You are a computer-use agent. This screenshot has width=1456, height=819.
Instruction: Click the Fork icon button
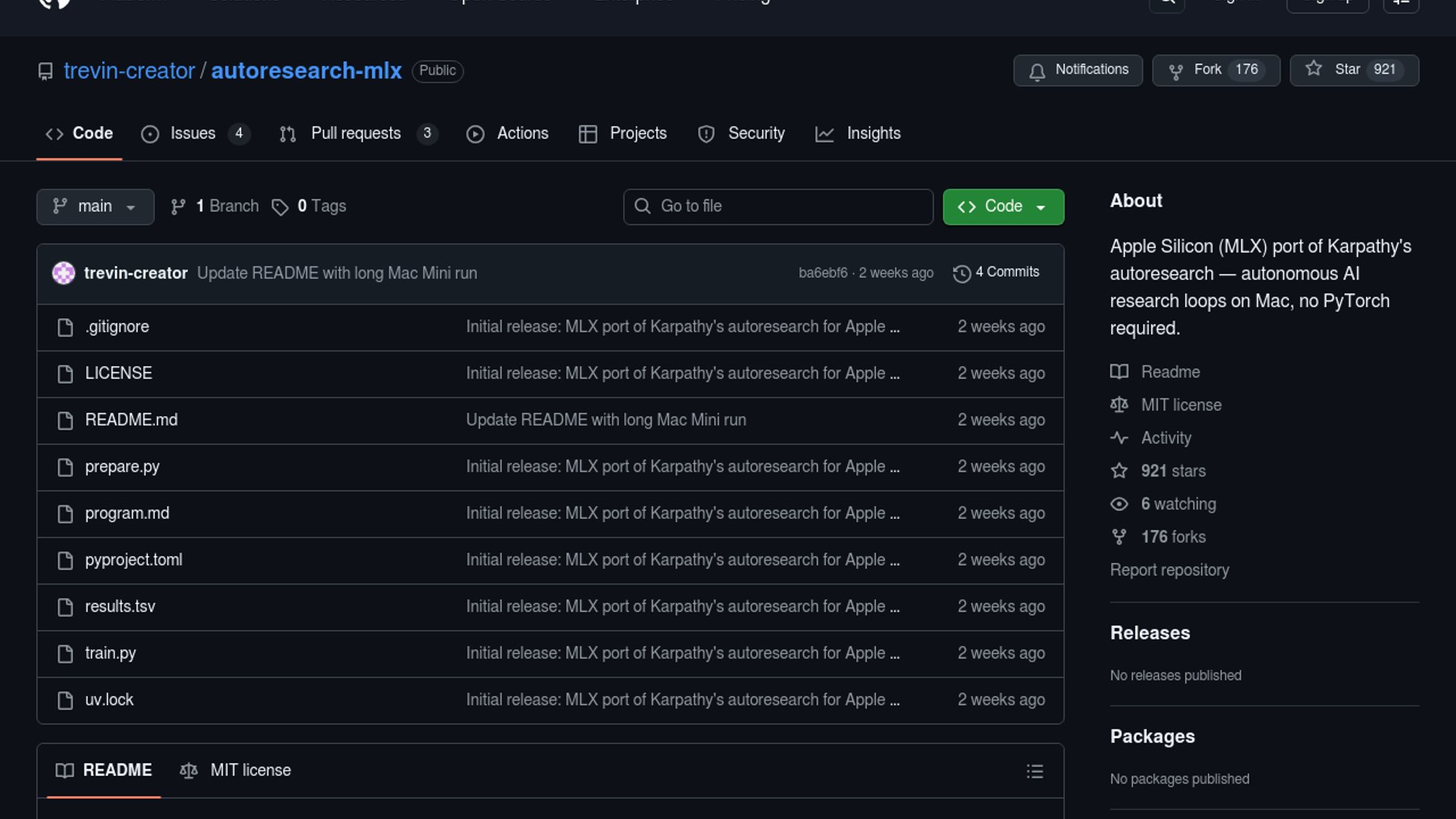pos(1175,71)
